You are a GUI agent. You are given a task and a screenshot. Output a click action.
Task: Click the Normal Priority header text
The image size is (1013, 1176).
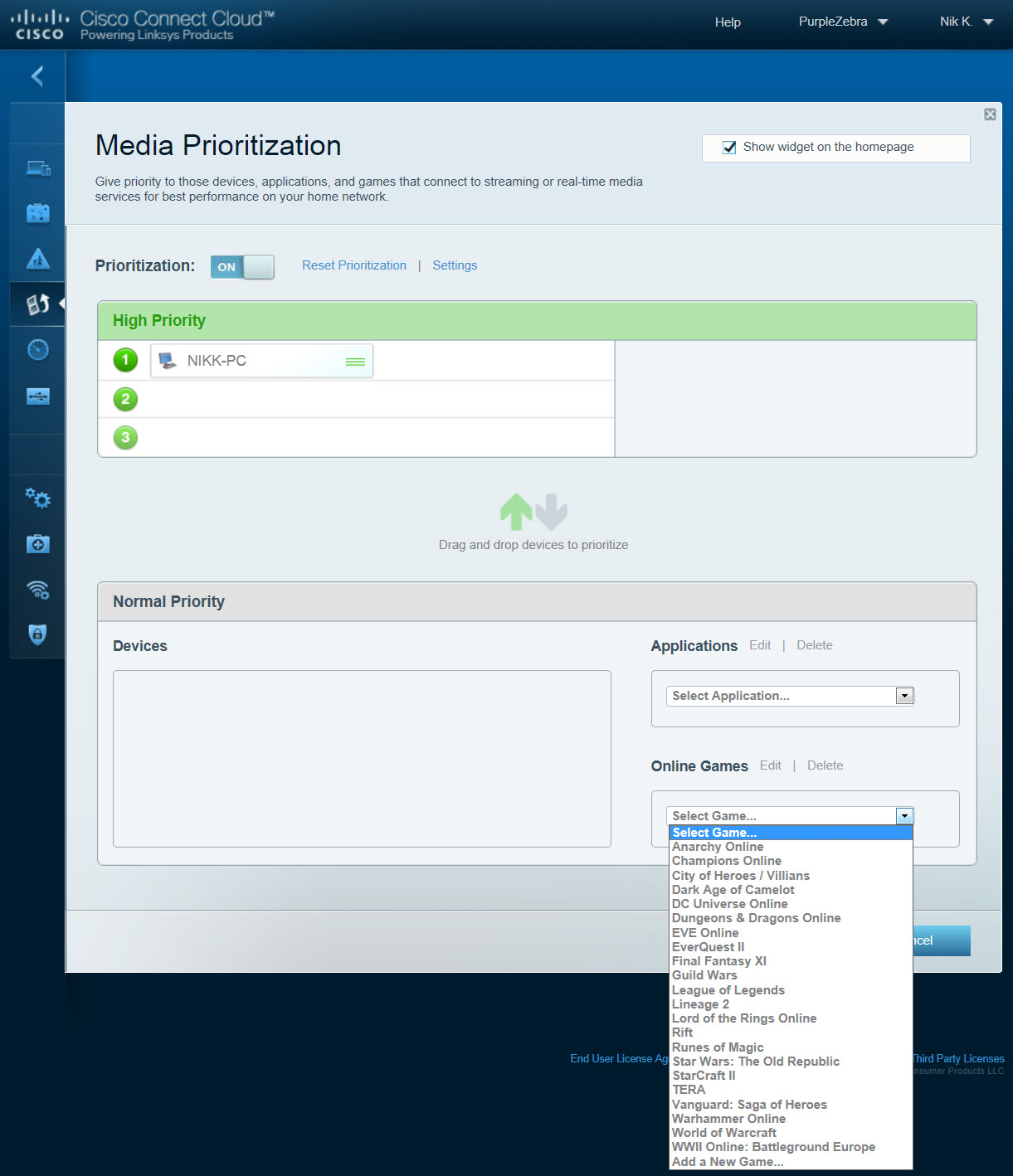(168, 602)
